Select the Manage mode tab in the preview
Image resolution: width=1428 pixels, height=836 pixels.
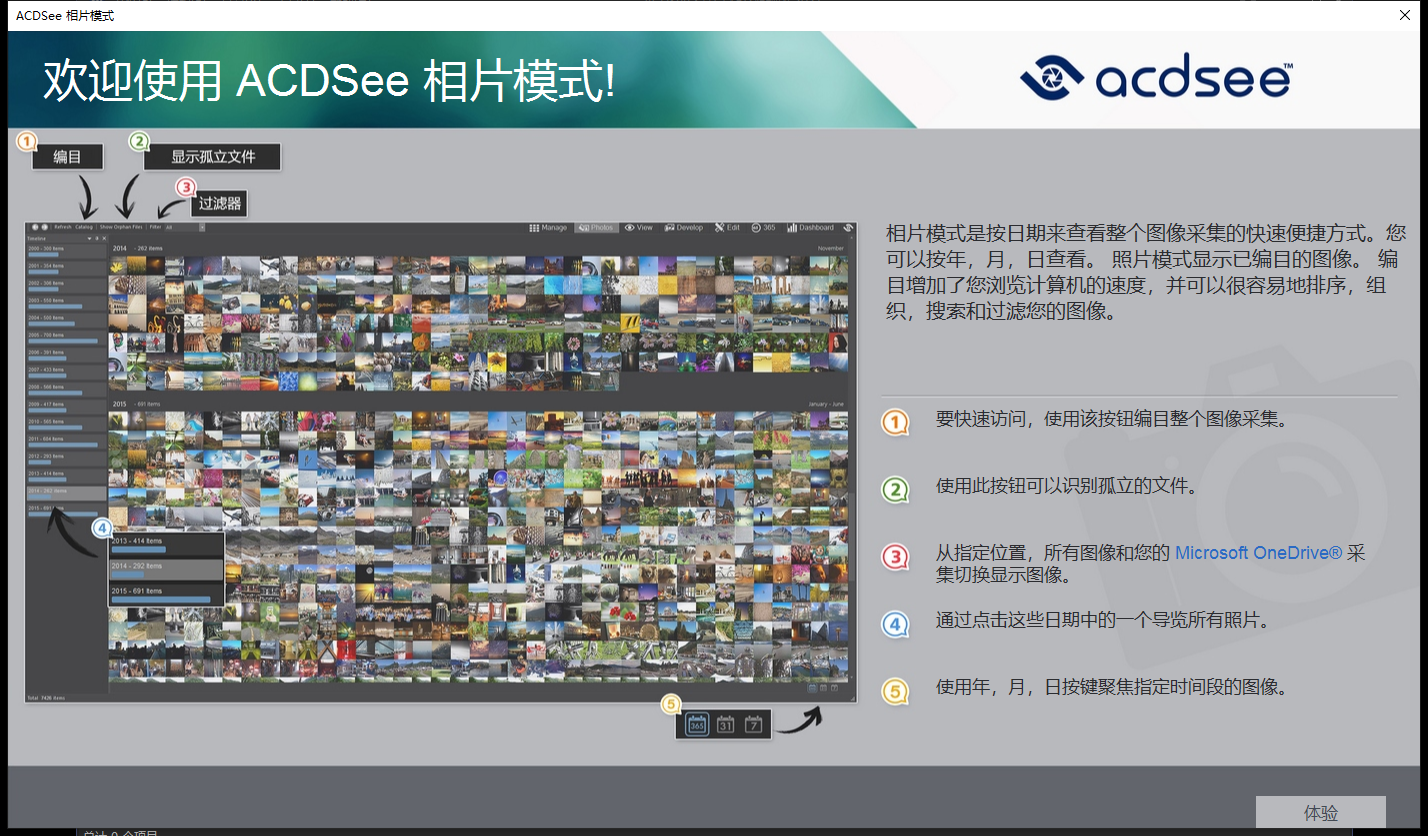(548, 227)
